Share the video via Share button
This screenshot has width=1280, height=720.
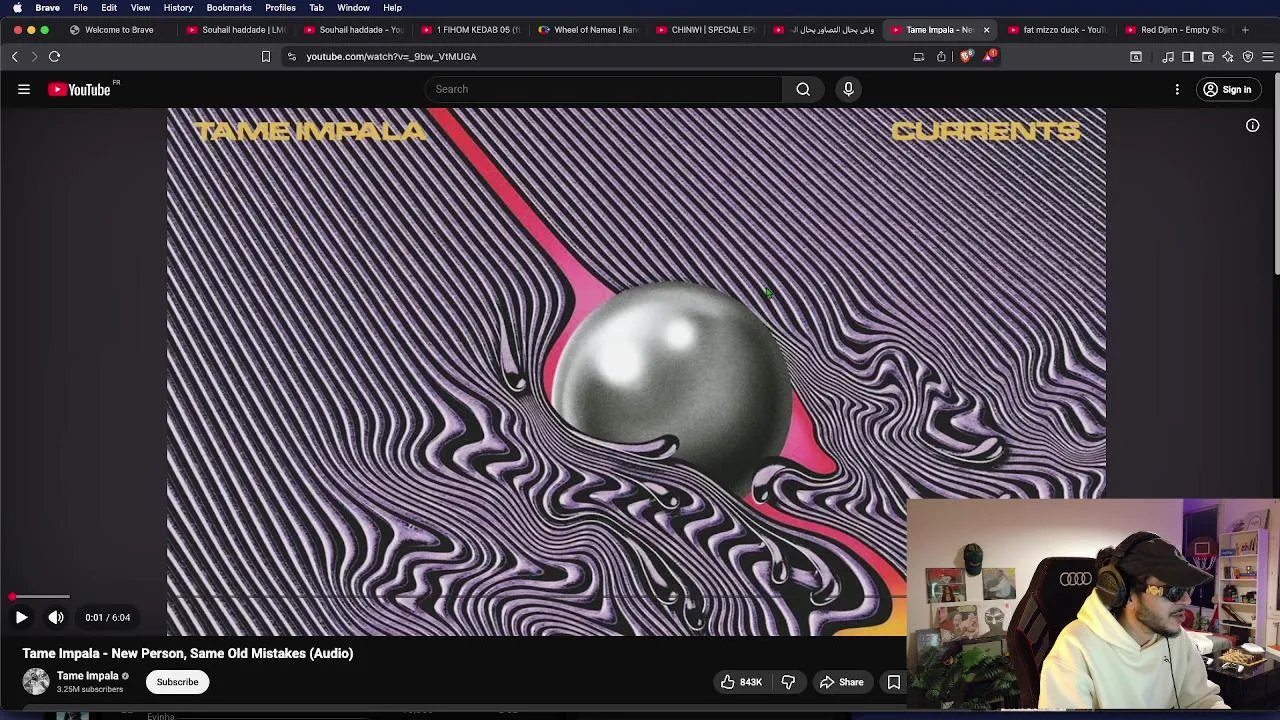click(x=842, y=682)
